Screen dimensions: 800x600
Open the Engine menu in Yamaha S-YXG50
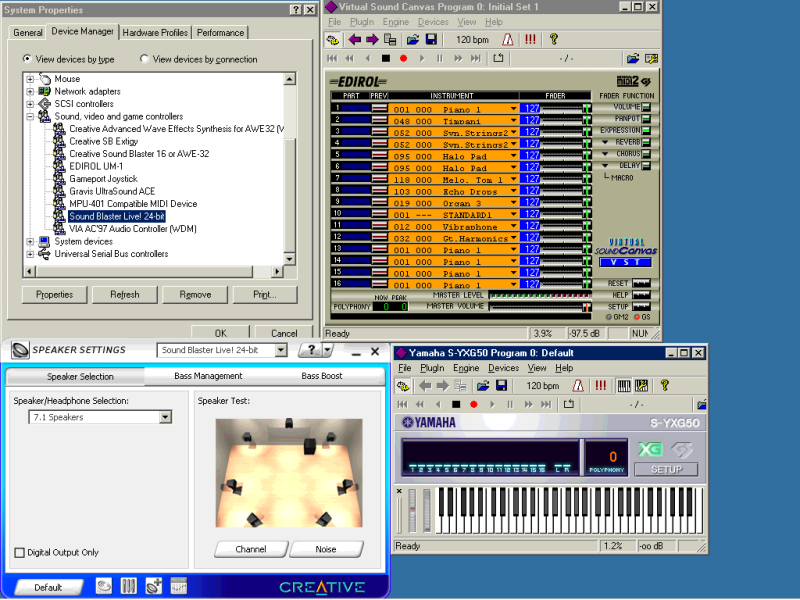pos(466,368)
